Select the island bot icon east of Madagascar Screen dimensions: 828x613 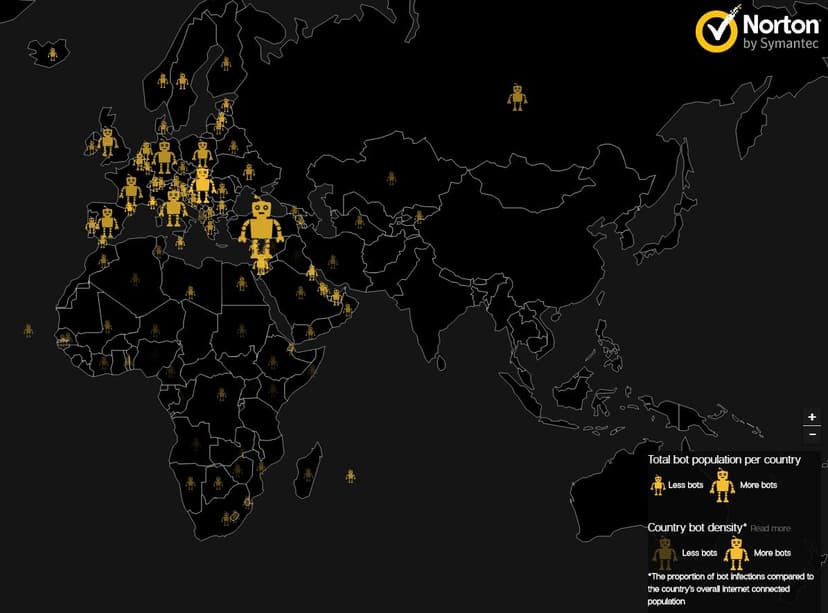pyautogui.click(x=351, y=476)
